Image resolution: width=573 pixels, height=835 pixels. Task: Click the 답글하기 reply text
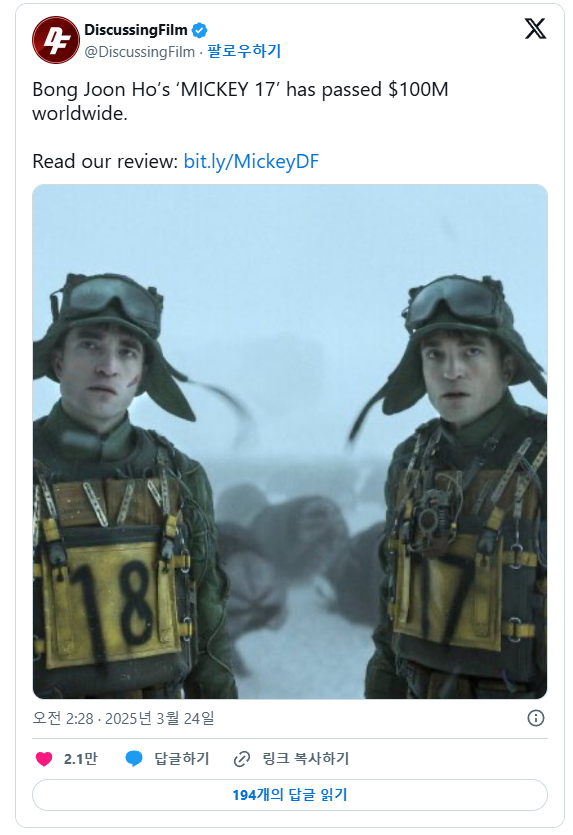tap(182, 759)
